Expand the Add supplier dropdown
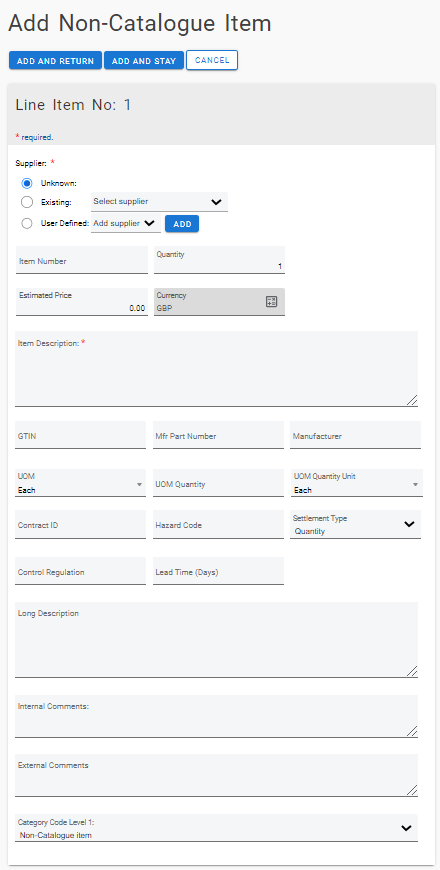This screenshot has width=440, height=870. pyautogui.click(x=126, y=224)
